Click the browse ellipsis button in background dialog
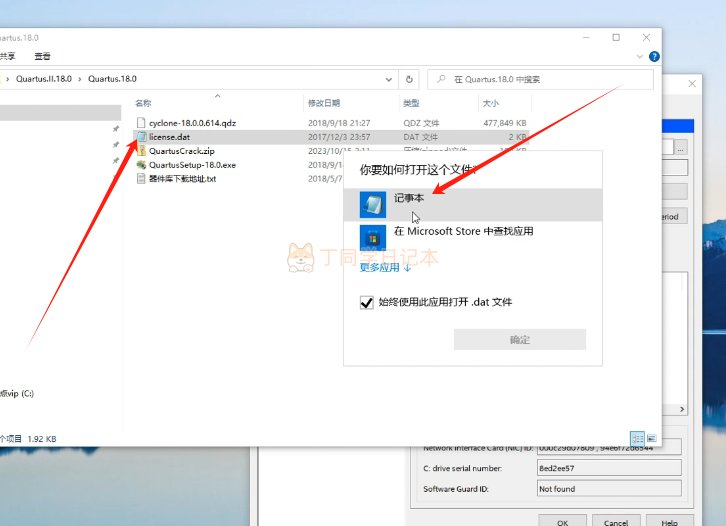Image resolution: width=726 pixels, height=526 pixels. click(x=681, y=148)
